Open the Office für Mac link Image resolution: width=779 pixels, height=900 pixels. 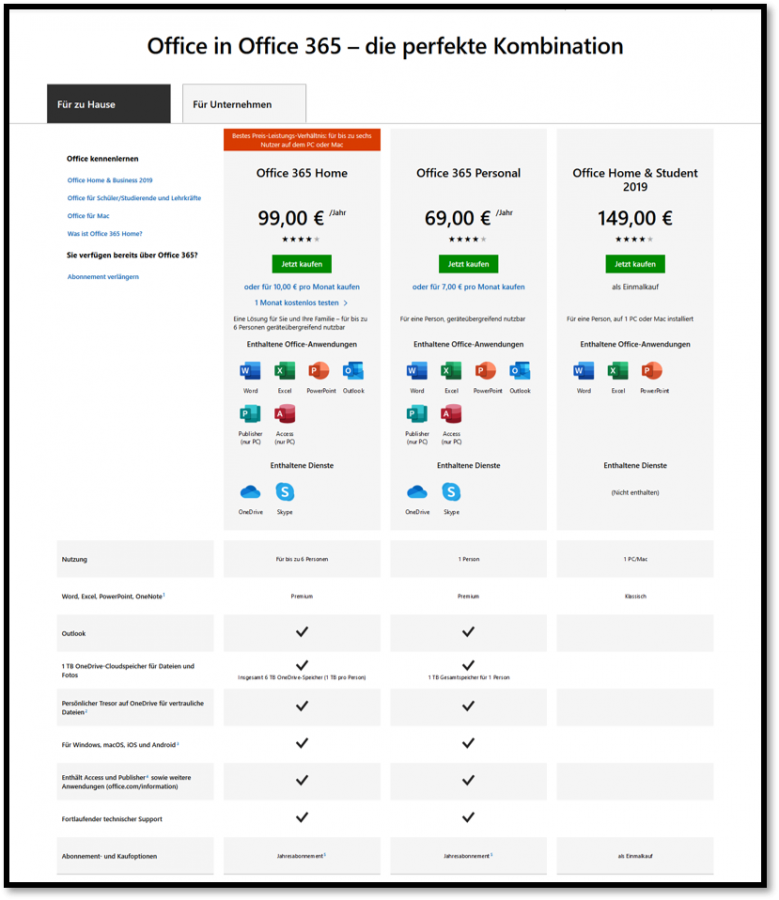88,216
